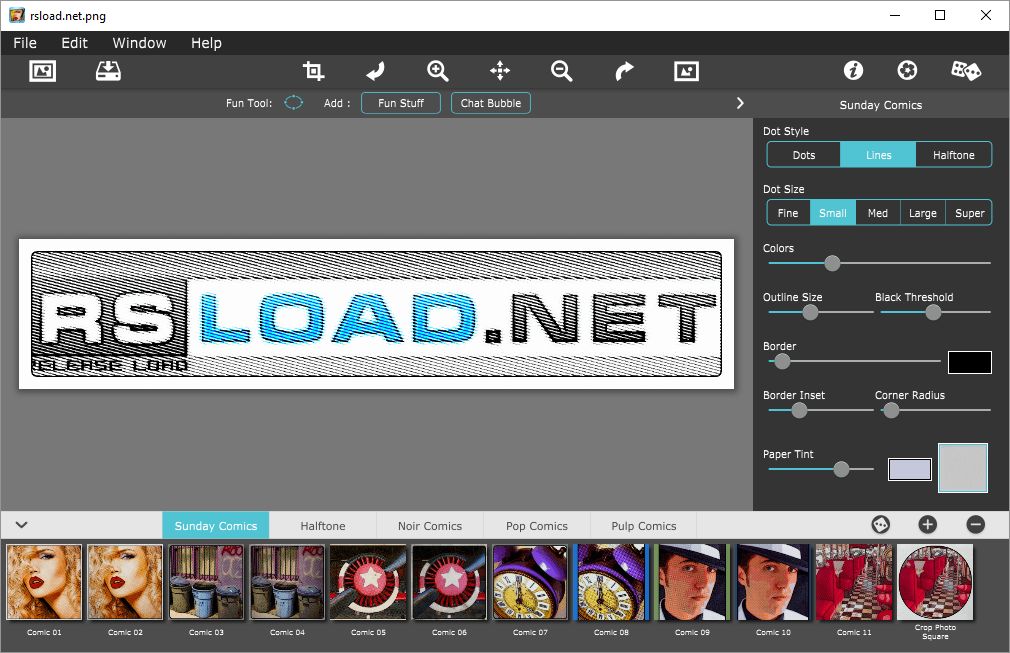The width and height of the screenshot is (1010, 653).
Task: Switch to Pulp Comics tab
Action: click(x=643, y=525)
